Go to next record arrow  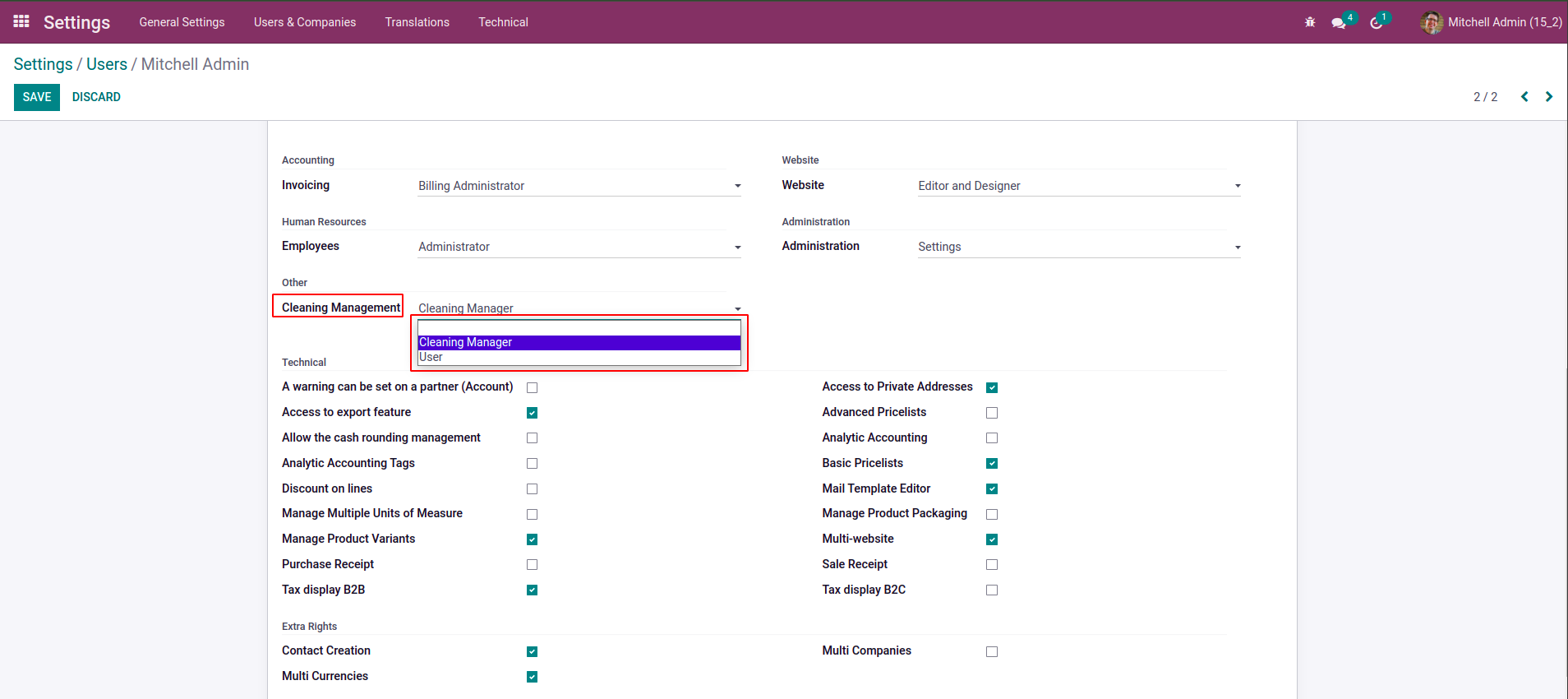pyautogui.click(x=1549, y=97)
